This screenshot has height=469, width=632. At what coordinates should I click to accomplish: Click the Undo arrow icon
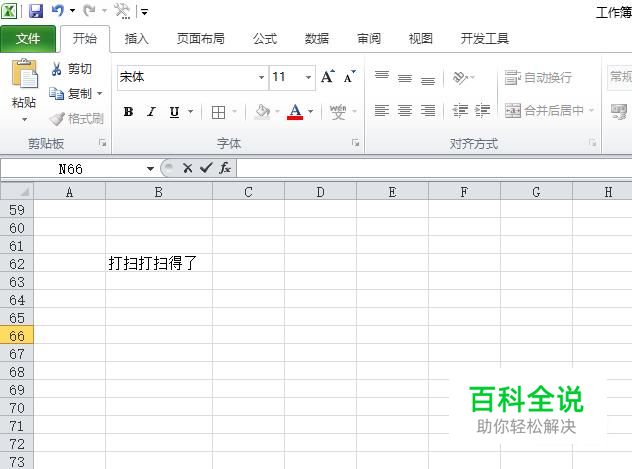[x=58, y=11]
